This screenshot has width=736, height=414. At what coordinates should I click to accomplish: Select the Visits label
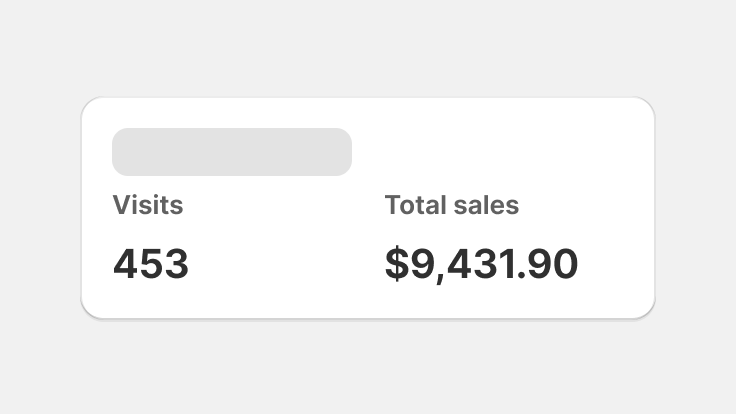coord(148,205)
